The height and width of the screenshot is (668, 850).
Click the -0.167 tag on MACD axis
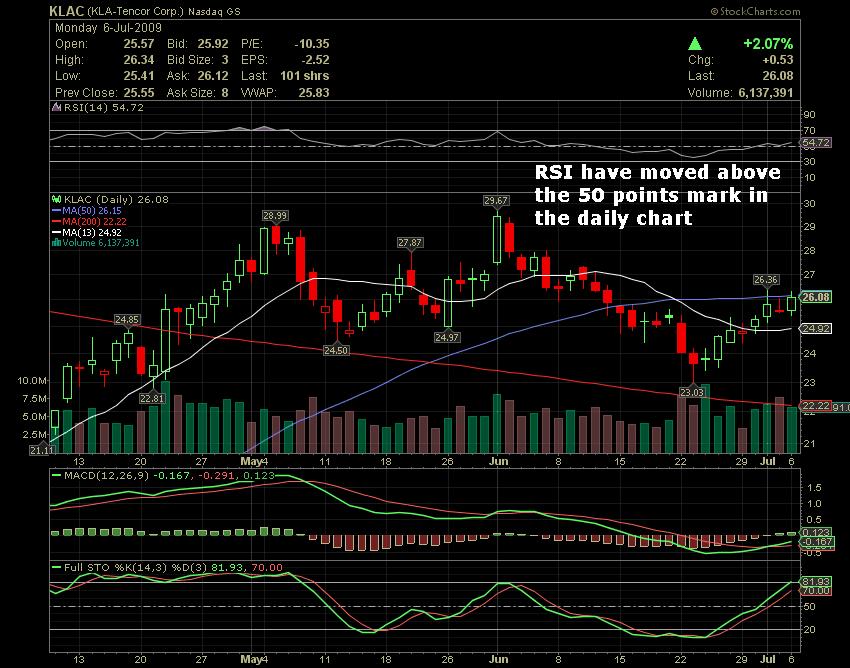pos(816,542)
